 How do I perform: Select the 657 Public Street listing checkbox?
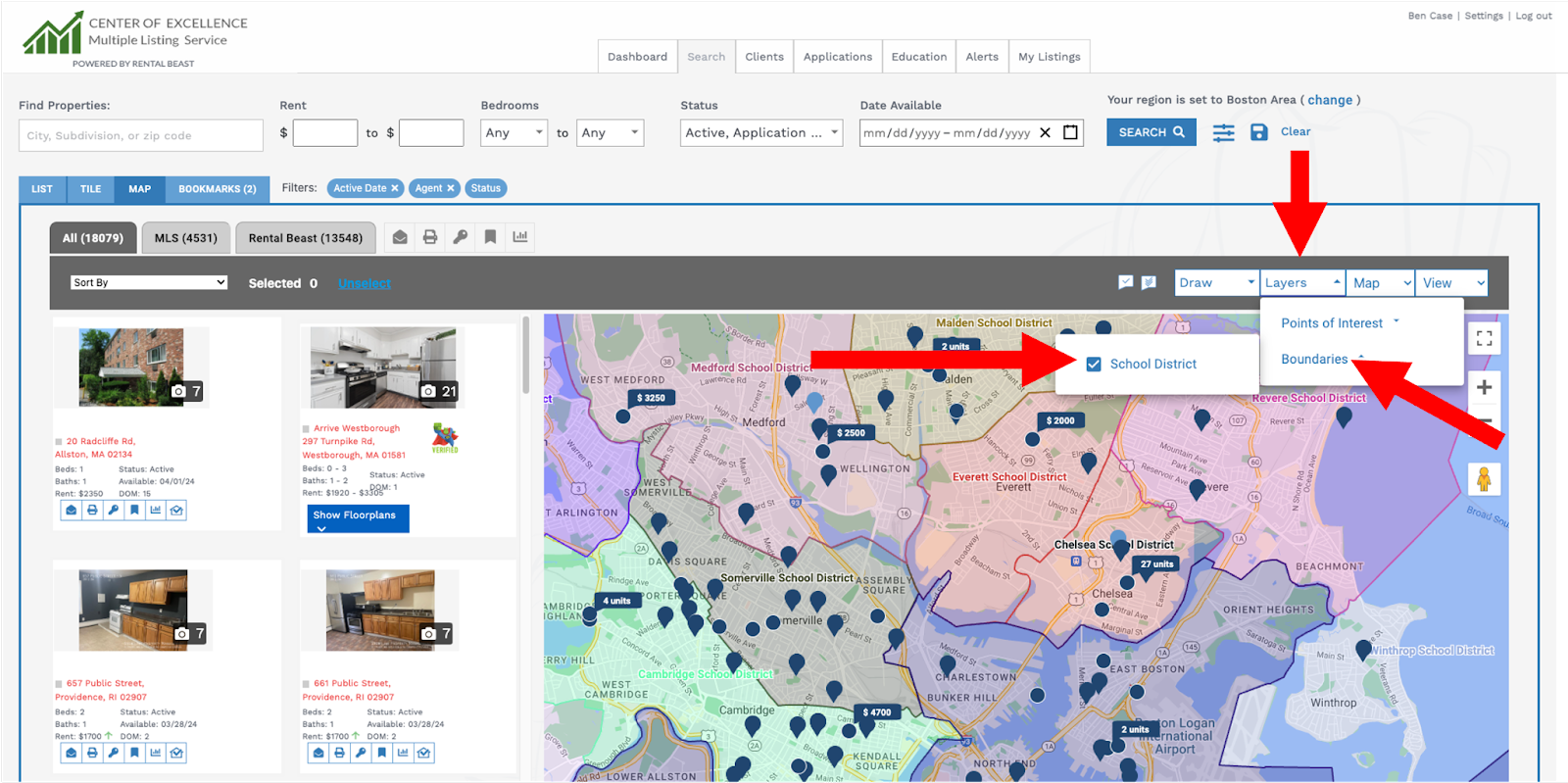point(59,684)
